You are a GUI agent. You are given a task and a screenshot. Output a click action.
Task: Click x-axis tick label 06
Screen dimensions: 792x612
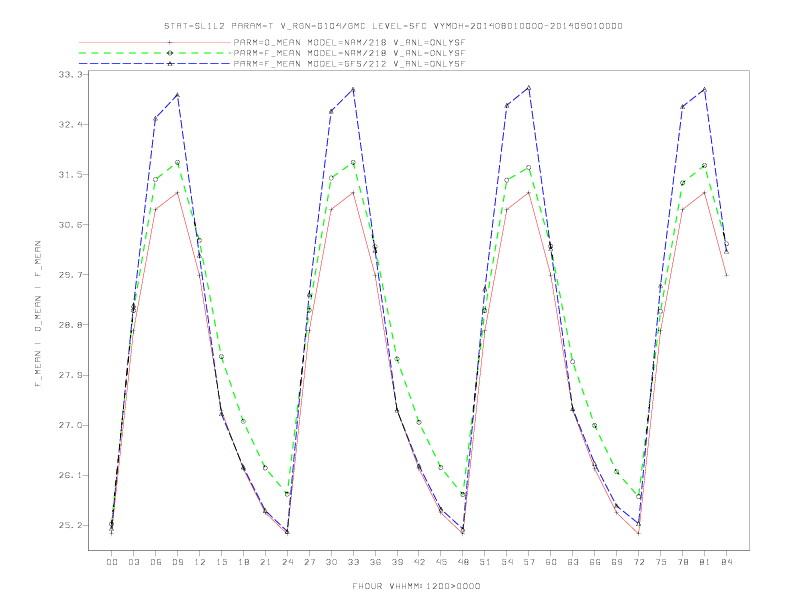click(x=156, y=562)
